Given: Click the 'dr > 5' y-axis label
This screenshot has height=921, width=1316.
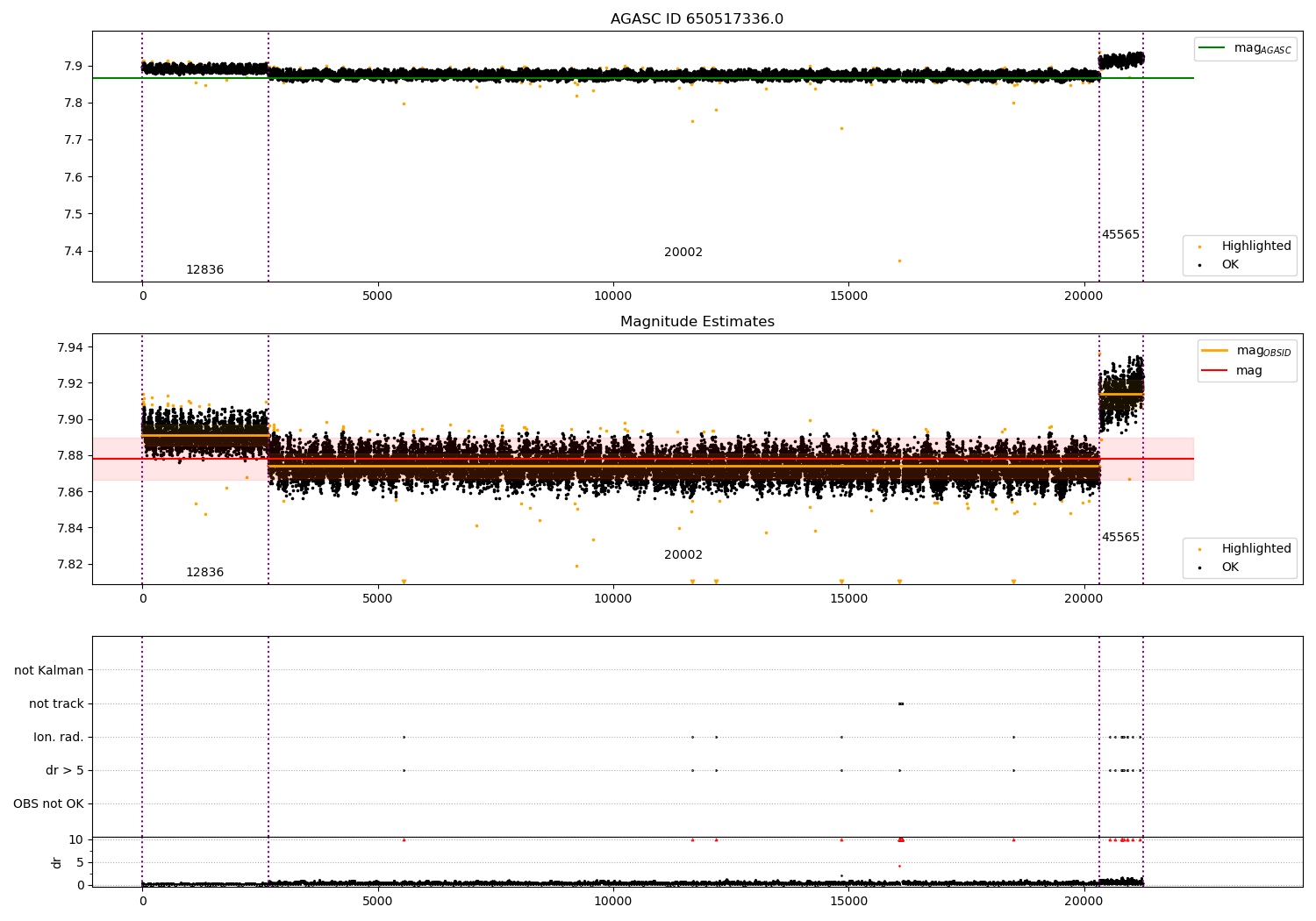Looking at the screenshot, I should pyautogui.click(x=65, y=770).
